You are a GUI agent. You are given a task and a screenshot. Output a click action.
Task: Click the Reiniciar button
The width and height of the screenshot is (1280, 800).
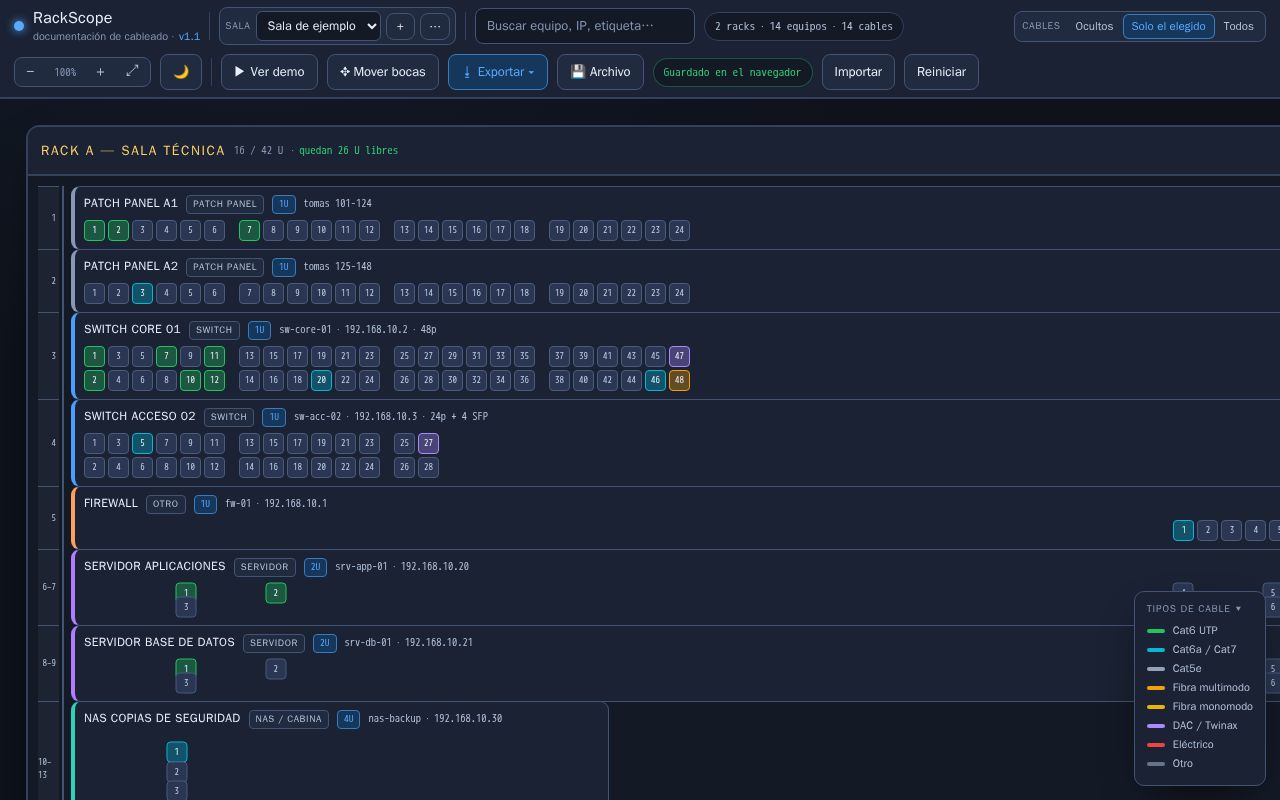941,72
